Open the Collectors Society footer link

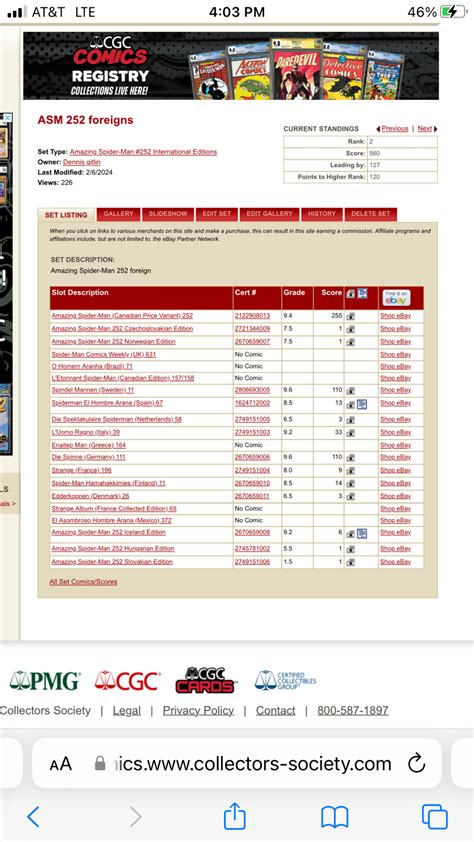click(x=46, y=710)
